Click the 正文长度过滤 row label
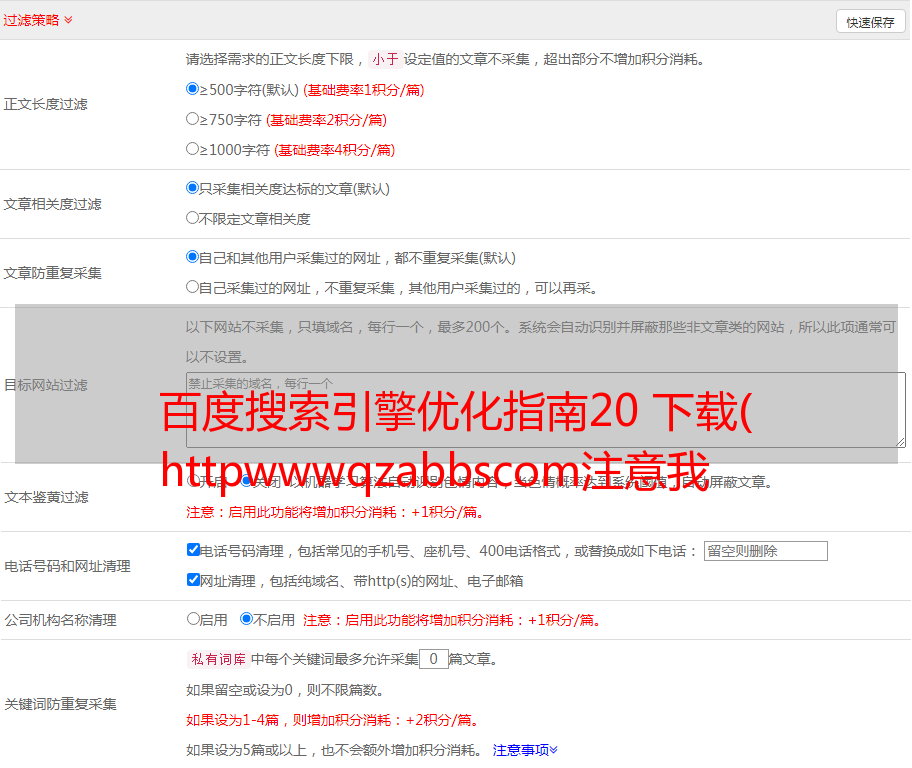 click(45, 104)
